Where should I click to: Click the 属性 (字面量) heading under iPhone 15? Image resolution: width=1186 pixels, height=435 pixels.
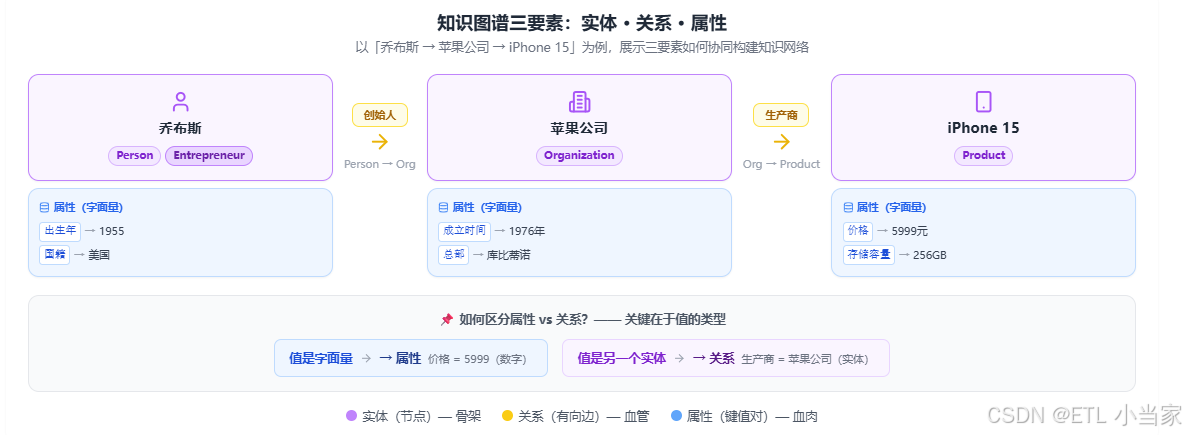point(892,207)
